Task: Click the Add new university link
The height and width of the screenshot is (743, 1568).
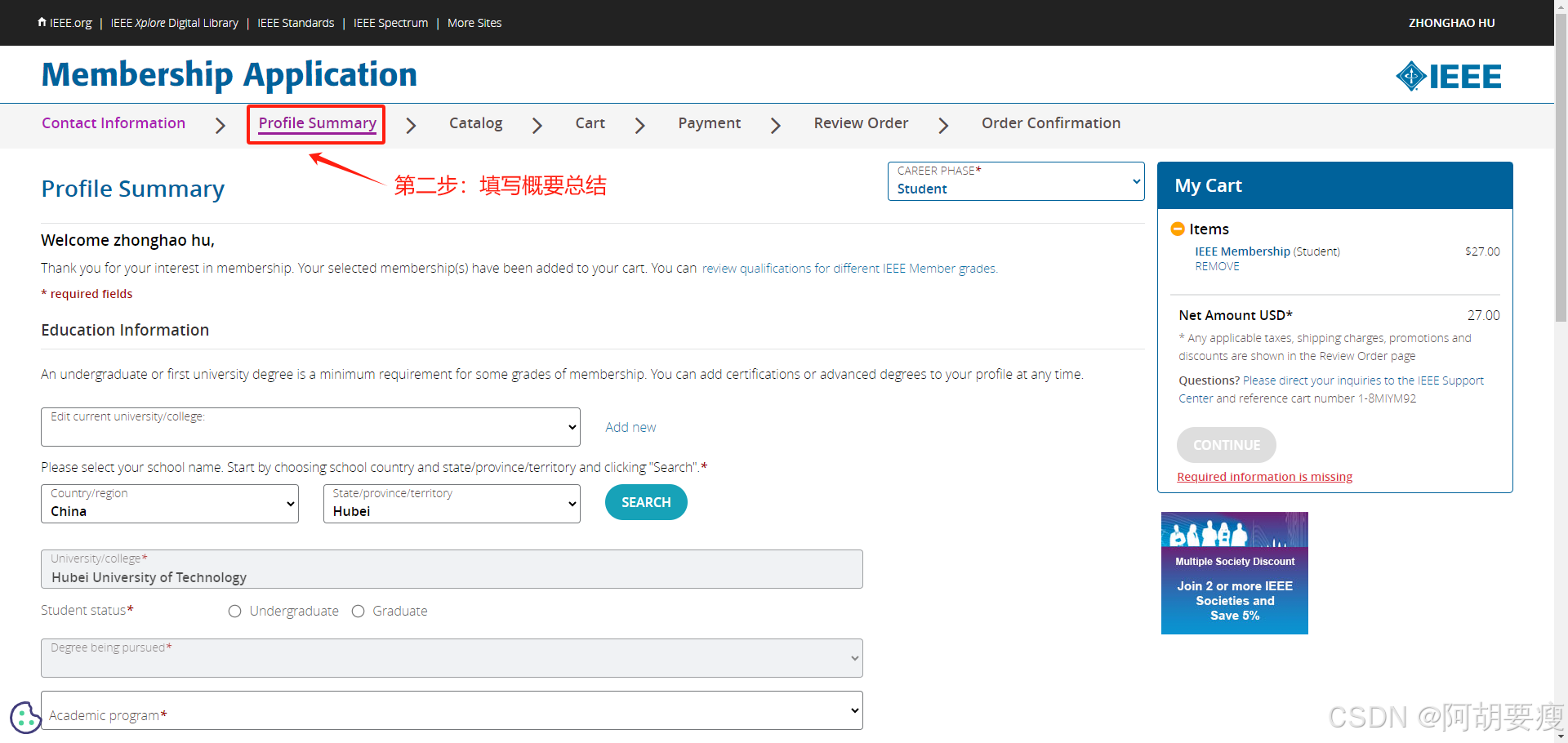Action: 630,427
